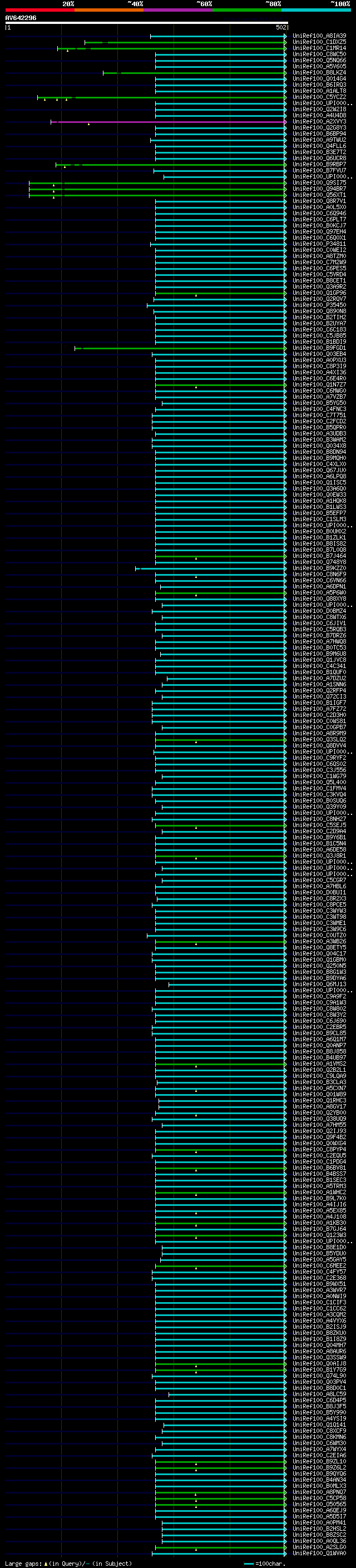Open the UniRef100_C5YCZ2 hit
The width and height of the screenshot is (356, 1568).
[319, 97]
